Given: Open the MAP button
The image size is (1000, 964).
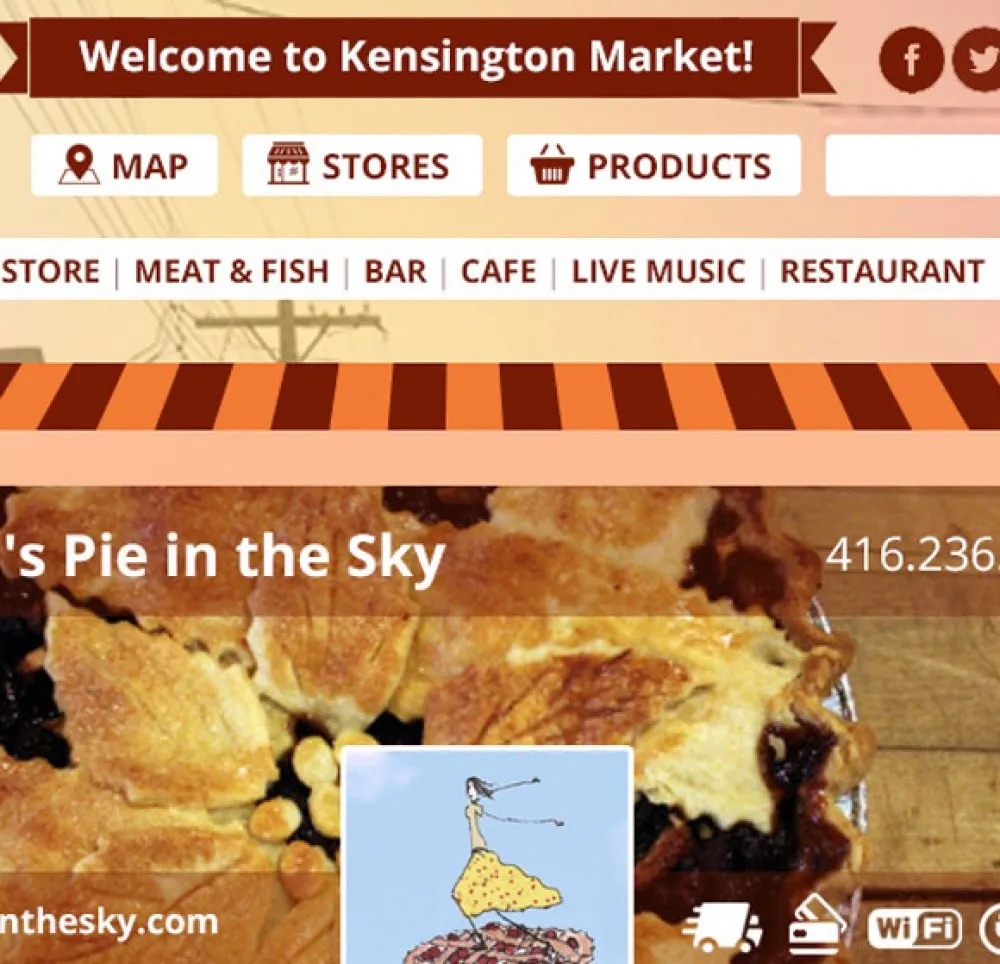Looking at the screenshot, I should point(124,165).
